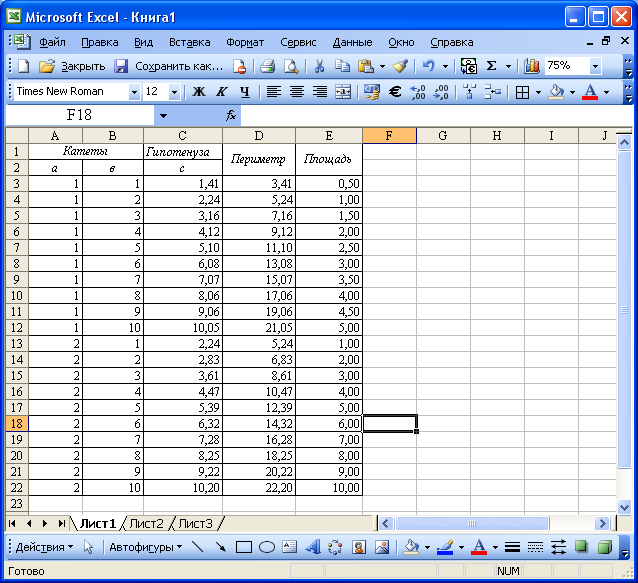The width and height of the screenshot is (638, 583).
Task: Click the red font color button
Action: point(590,92)
